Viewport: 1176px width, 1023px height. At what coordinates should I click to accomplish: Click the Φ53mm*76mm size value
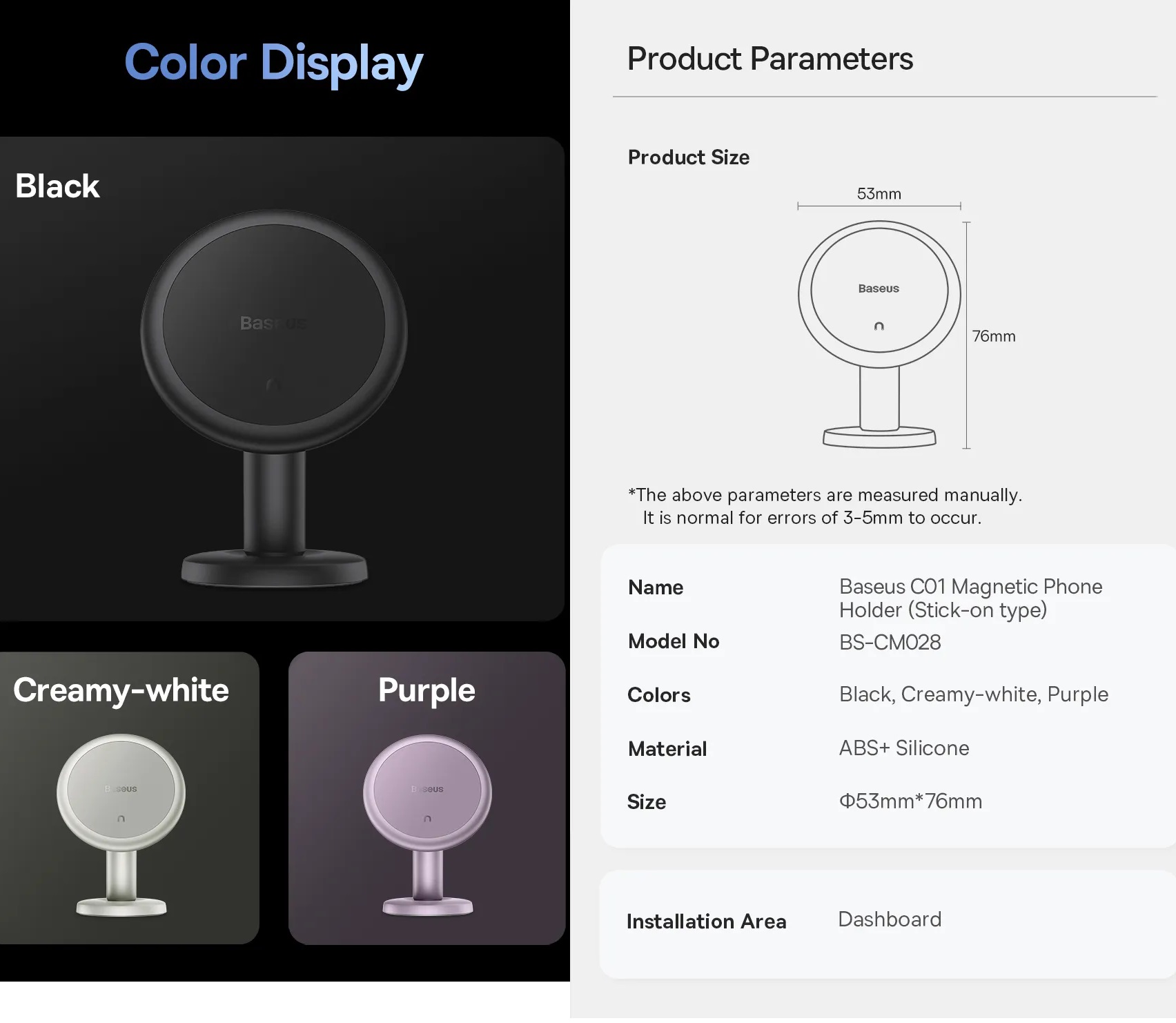pos(910,801)
